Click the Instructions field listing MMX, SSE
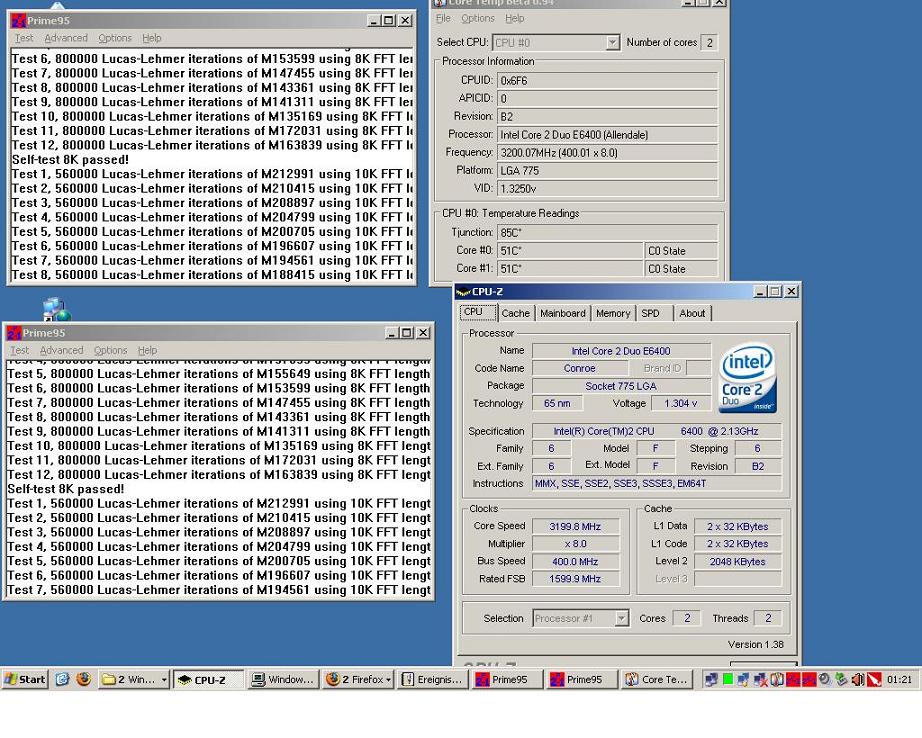This screenshot has width=922, height=738. (657, 483)
